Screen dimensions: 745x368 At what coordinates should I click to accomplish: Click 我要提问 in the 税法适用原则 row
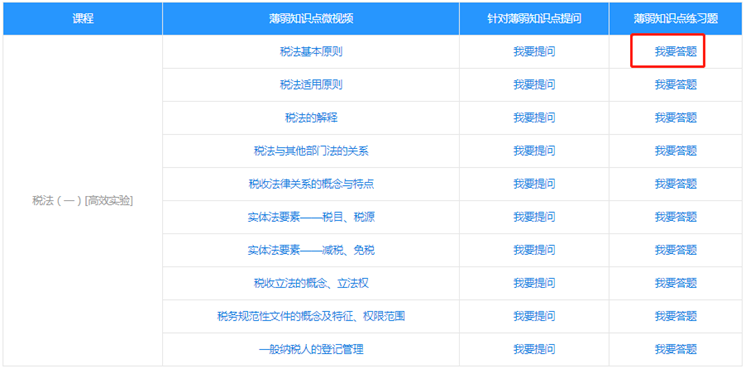pos(534,85)
